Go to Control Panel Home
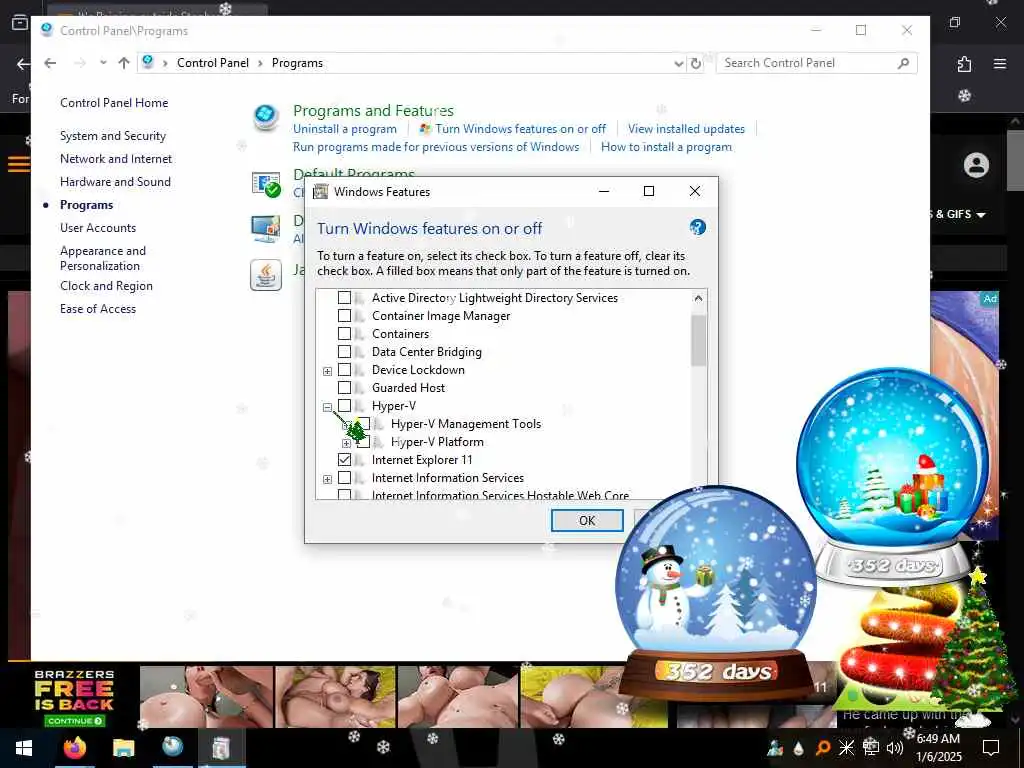Viewport: 1024px width, 768px height. [114, 103]
